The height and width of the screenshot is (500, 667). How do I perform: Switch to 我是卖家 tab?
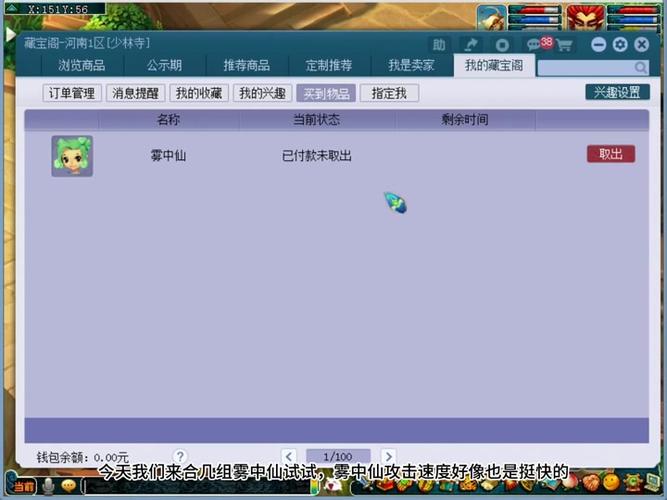[411, 65]
